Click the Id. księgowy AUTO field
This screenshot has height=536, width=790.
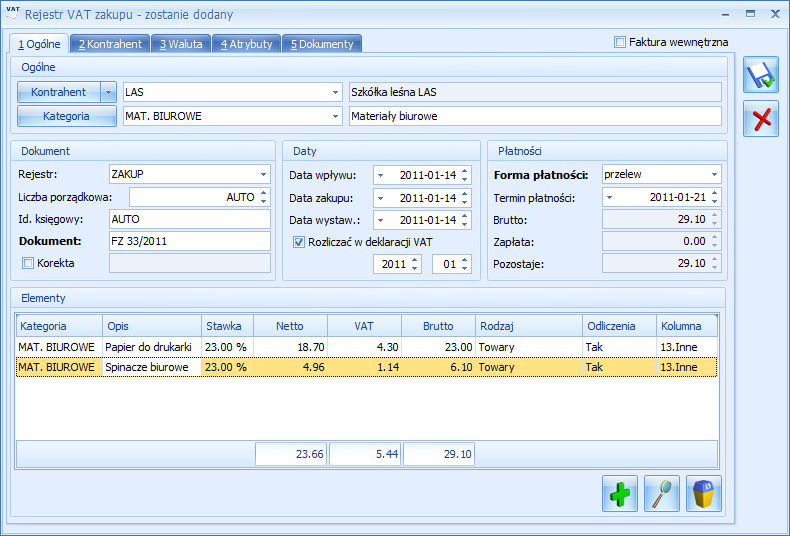pos(190,219)
